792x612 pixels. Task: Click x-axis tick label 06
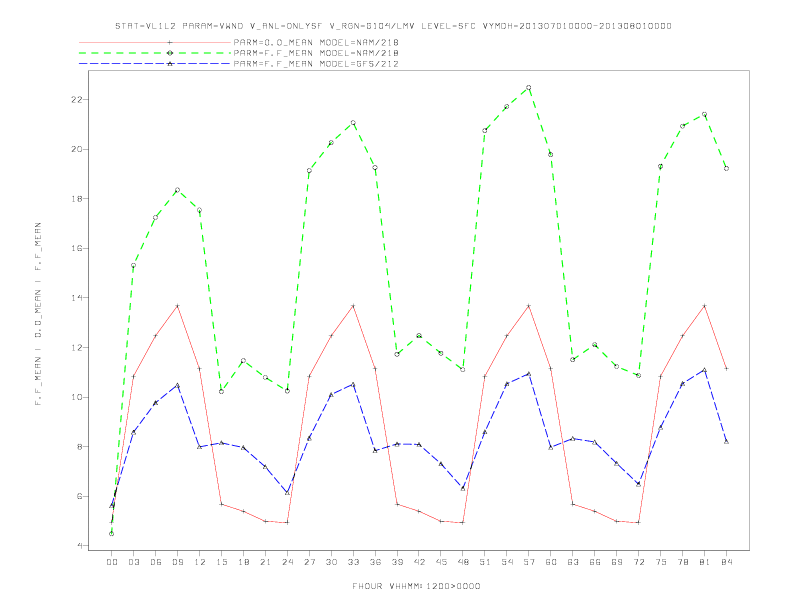(156, 562)
